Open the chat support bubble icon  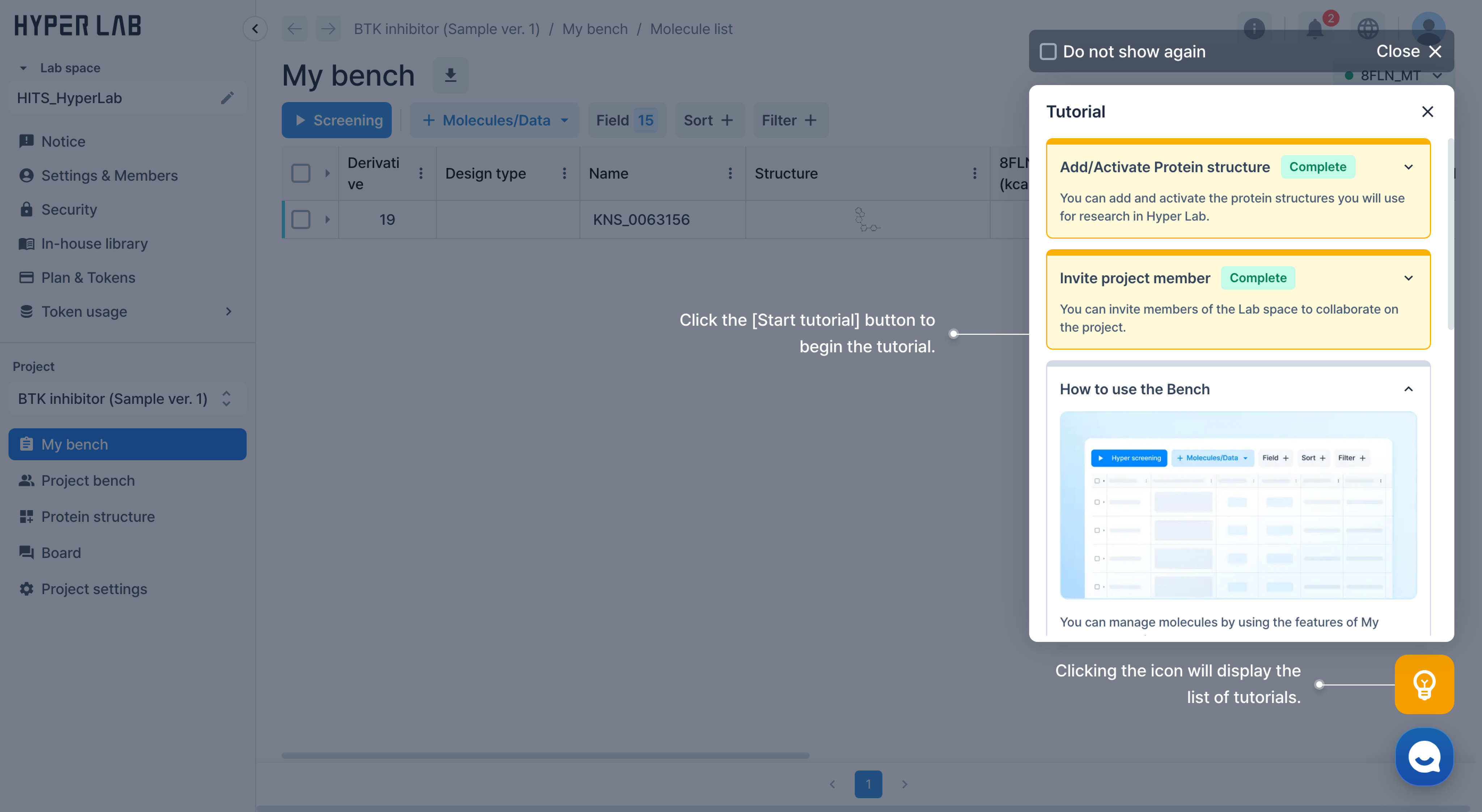pyautogui.click(x=1423, y=757)
